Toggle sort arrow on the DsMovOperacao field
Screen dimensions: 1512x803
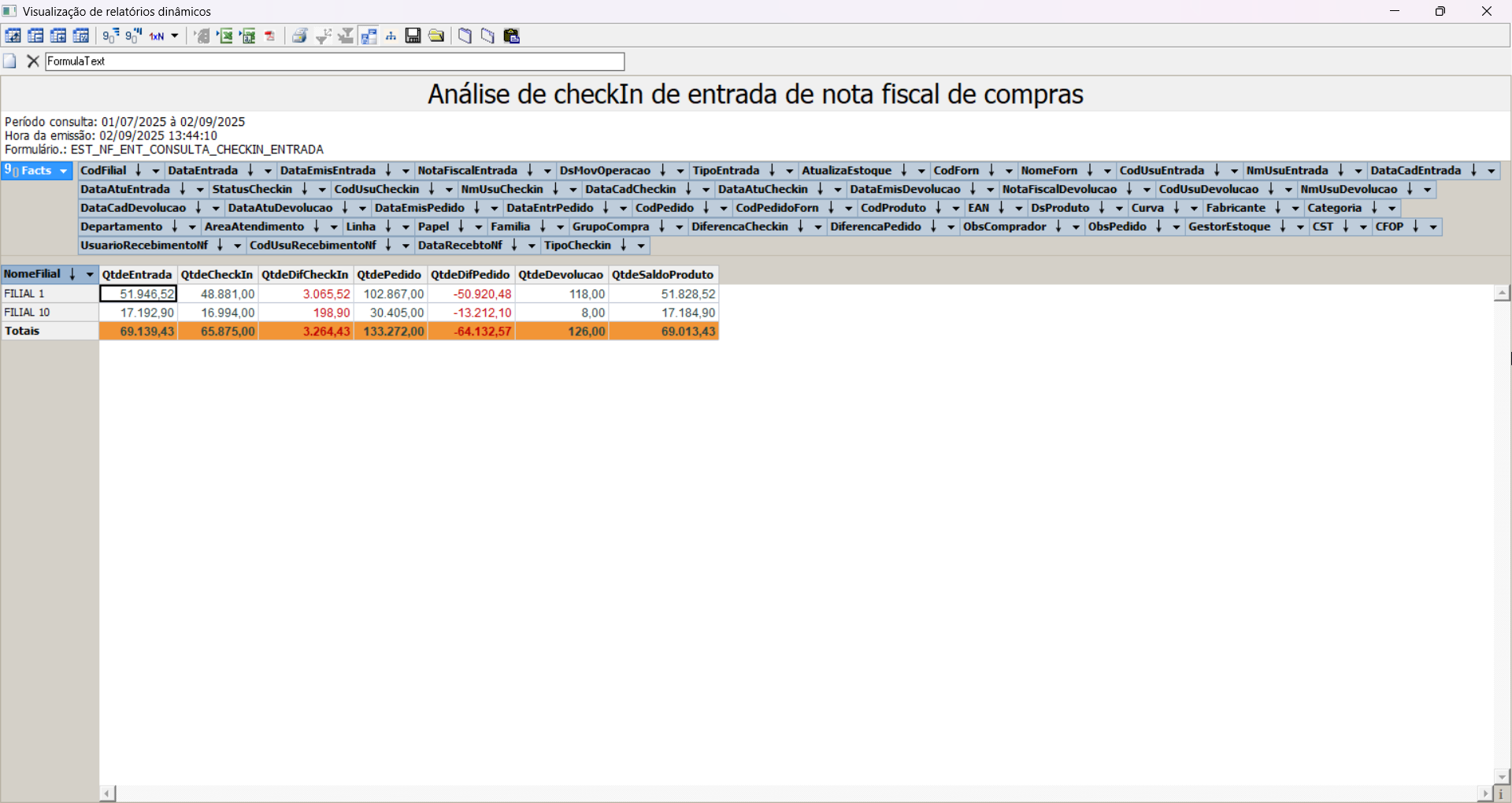(663, 171)
